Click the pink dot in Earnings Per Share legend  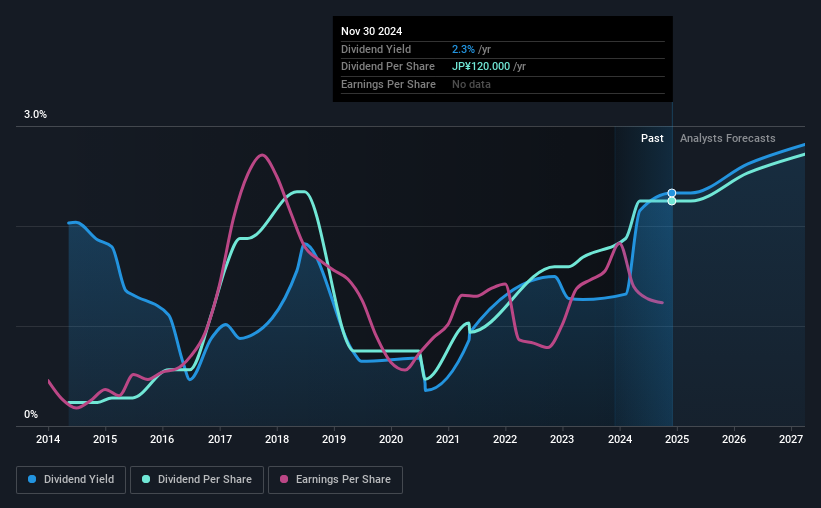[284, 479]
